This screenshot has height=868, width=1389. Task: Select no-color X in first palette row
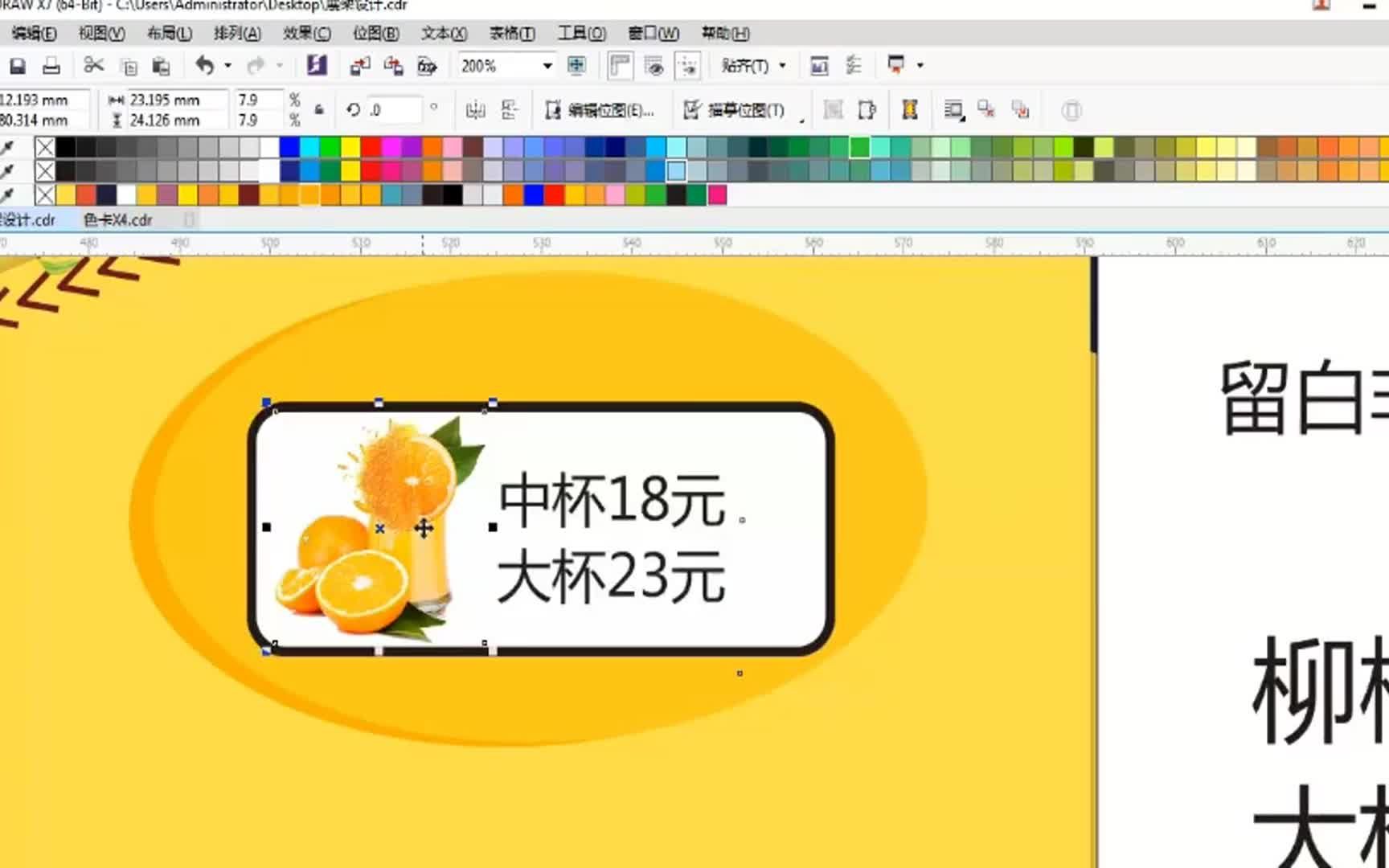(x=45, y=147)
